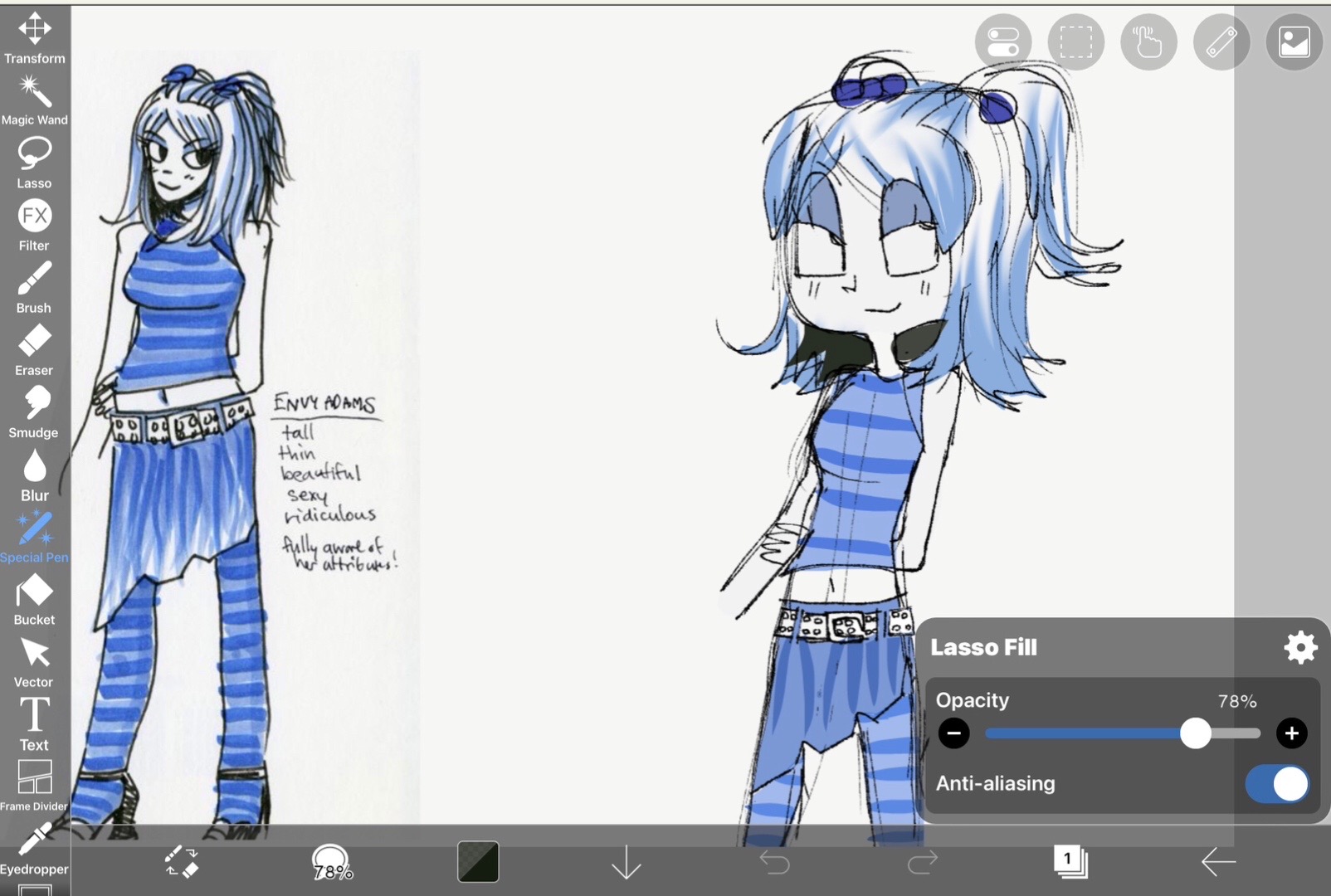Screen dimensions: 1331x896
Task: Open the dark color swatch picker
Action: [478, 862]
